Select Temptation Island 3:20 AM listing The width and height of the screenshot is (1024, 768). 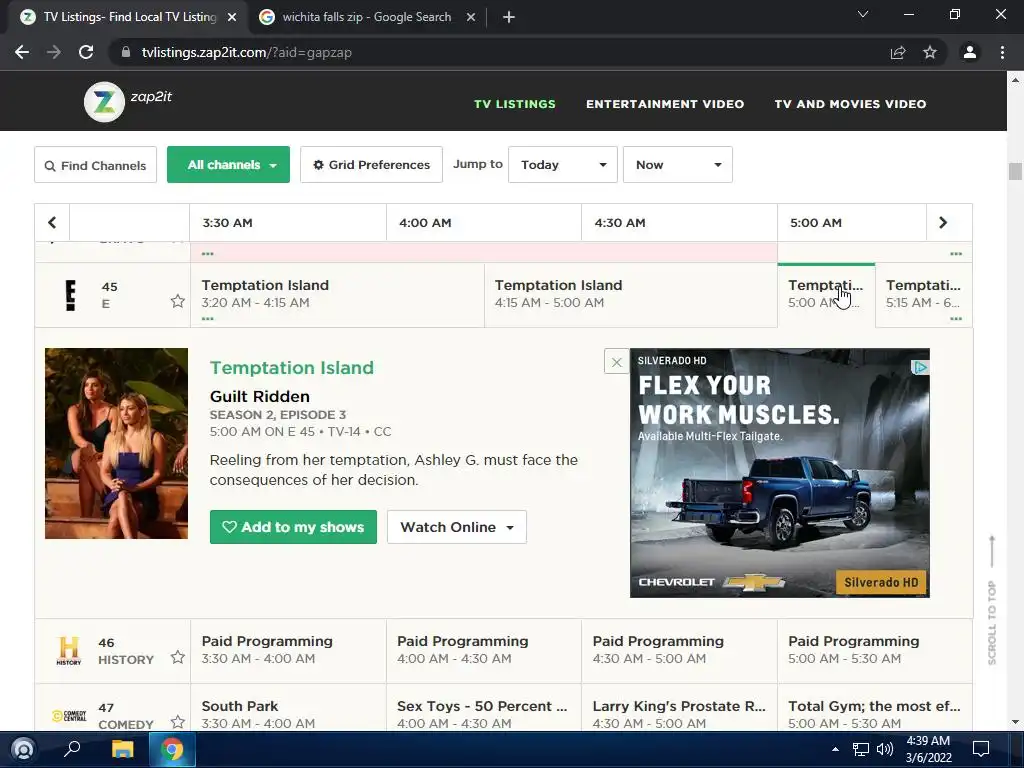click(x=337, y=295)
